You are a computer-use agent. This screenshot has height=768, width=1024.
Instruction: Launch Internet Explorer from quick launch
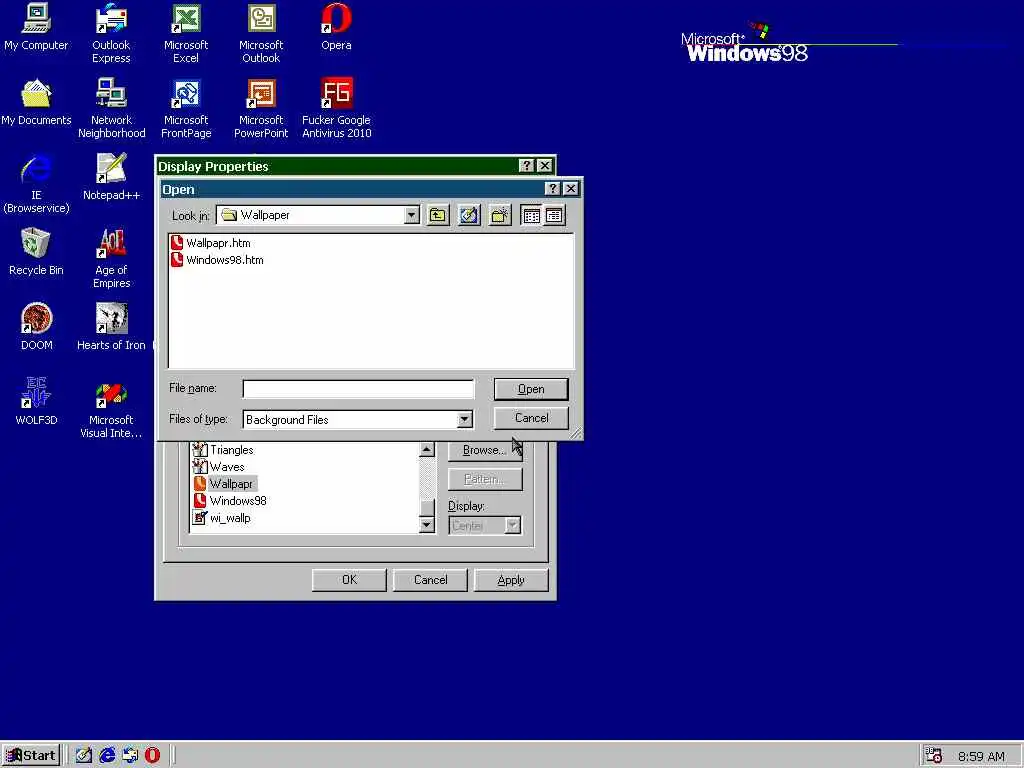click(107, 756)
